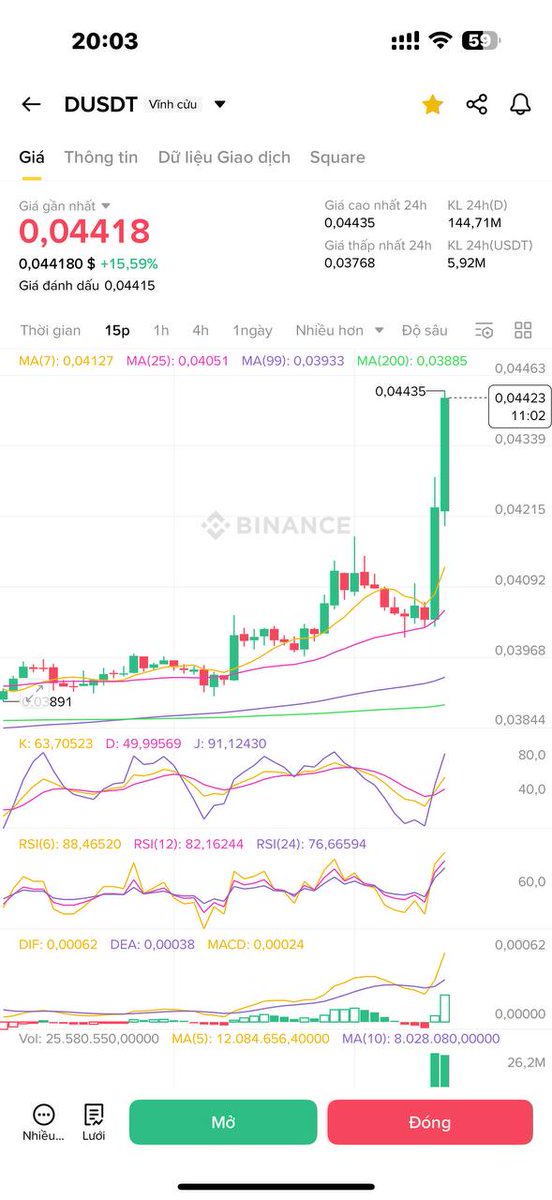
Task: Switch chart to 4h interval
Action: pos(201,330)
